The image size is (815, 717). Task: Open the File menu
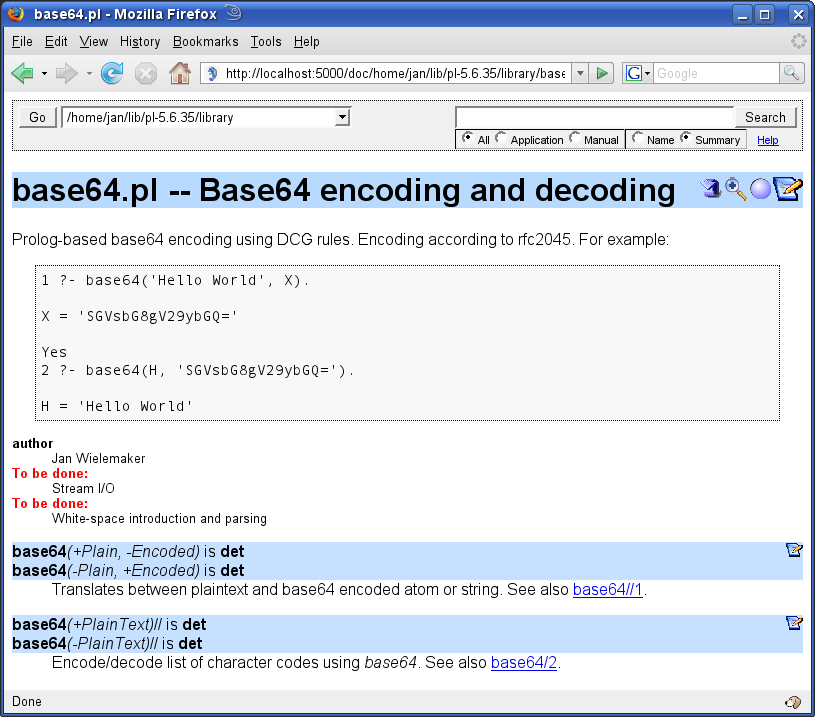click(22, 42)
